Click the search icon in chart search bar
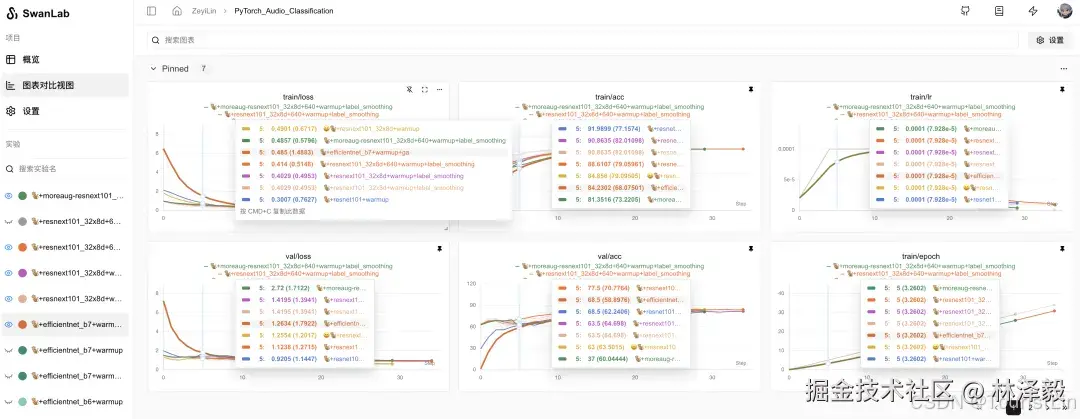 157,40
